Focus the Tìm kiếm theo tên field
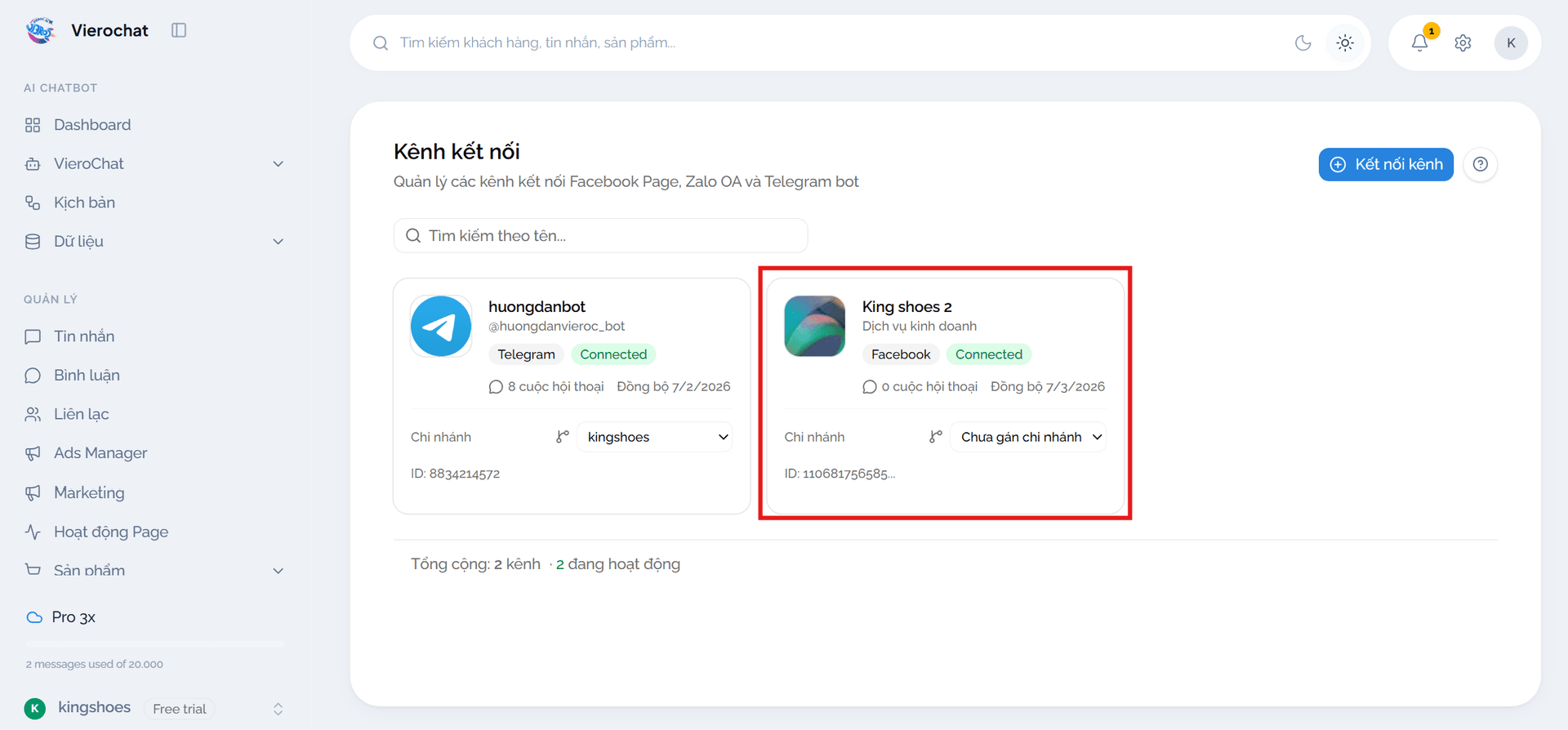The height and width of the screenshot is (730, 1568). point(600,235)
